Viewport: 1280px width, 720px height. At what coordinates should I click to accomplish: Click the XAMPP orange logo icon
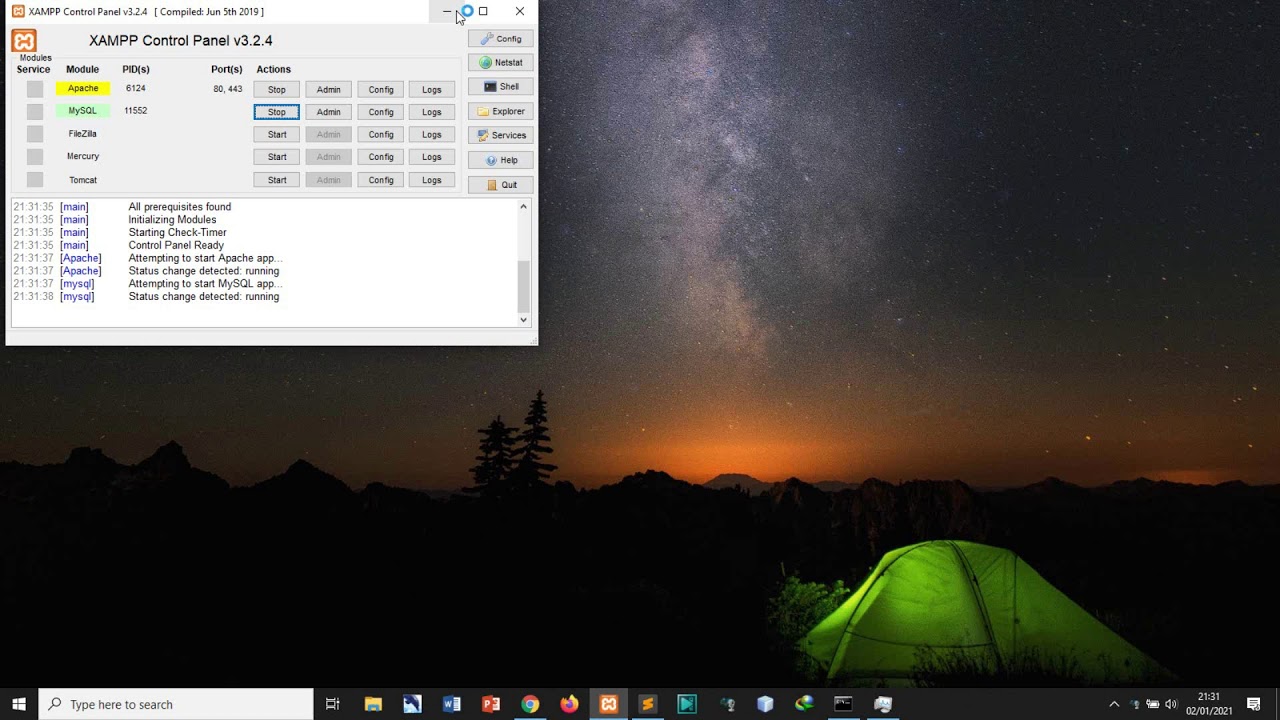click(x=24, y=41)
